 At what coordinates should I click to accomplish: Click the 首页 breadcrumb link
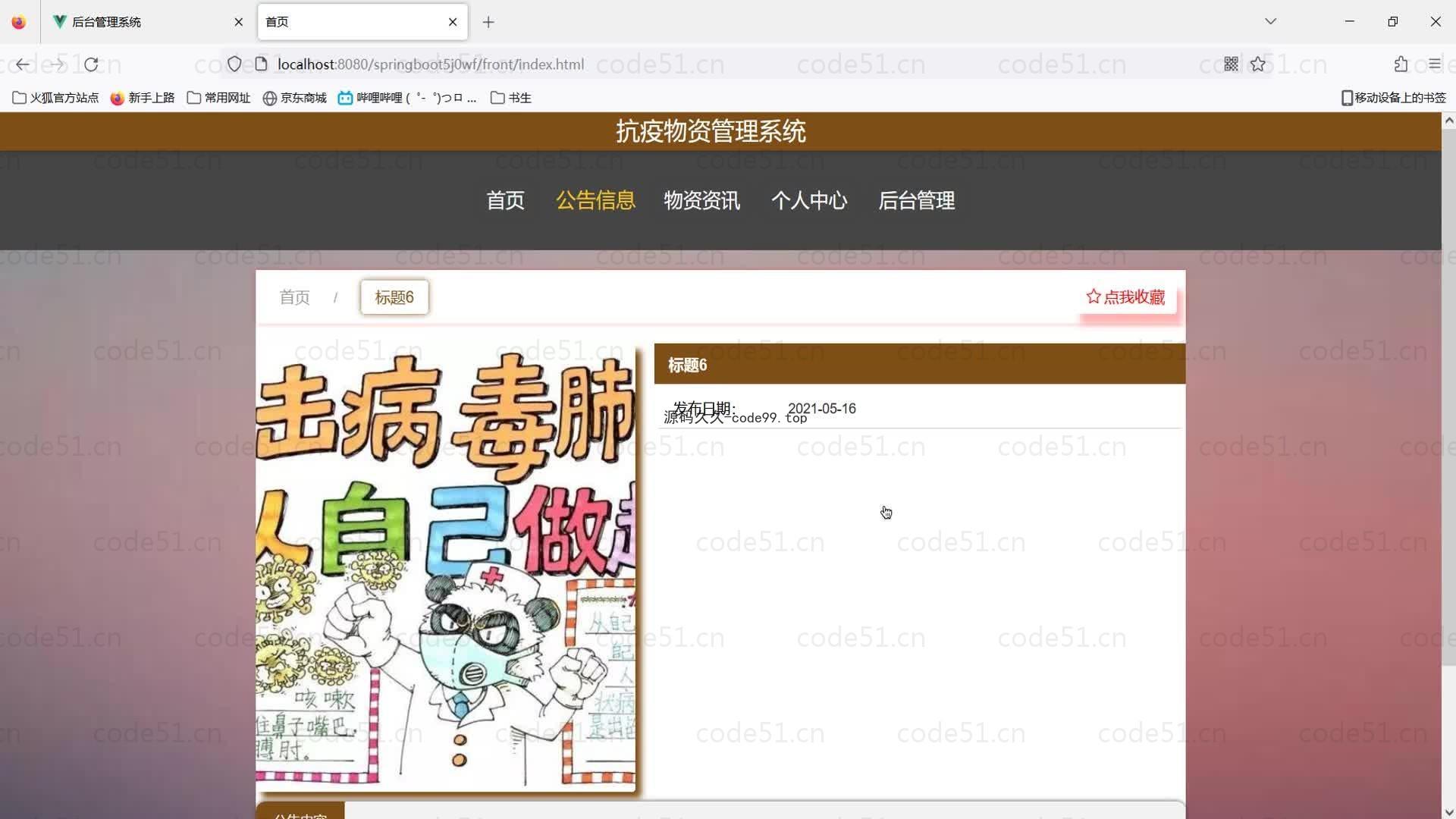[x=295, y=297]
